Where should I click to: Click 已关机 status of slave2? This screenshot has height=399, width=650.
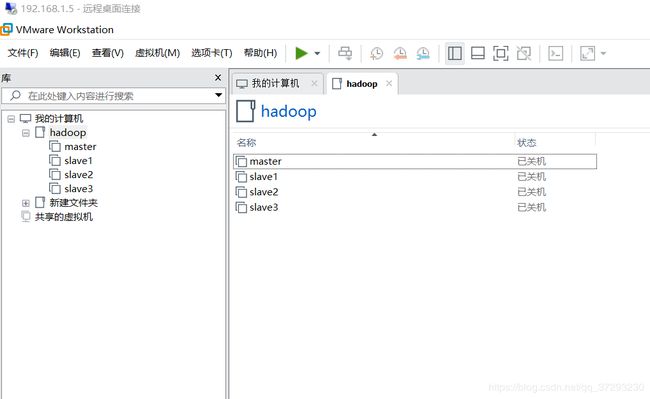click(531, 192)
